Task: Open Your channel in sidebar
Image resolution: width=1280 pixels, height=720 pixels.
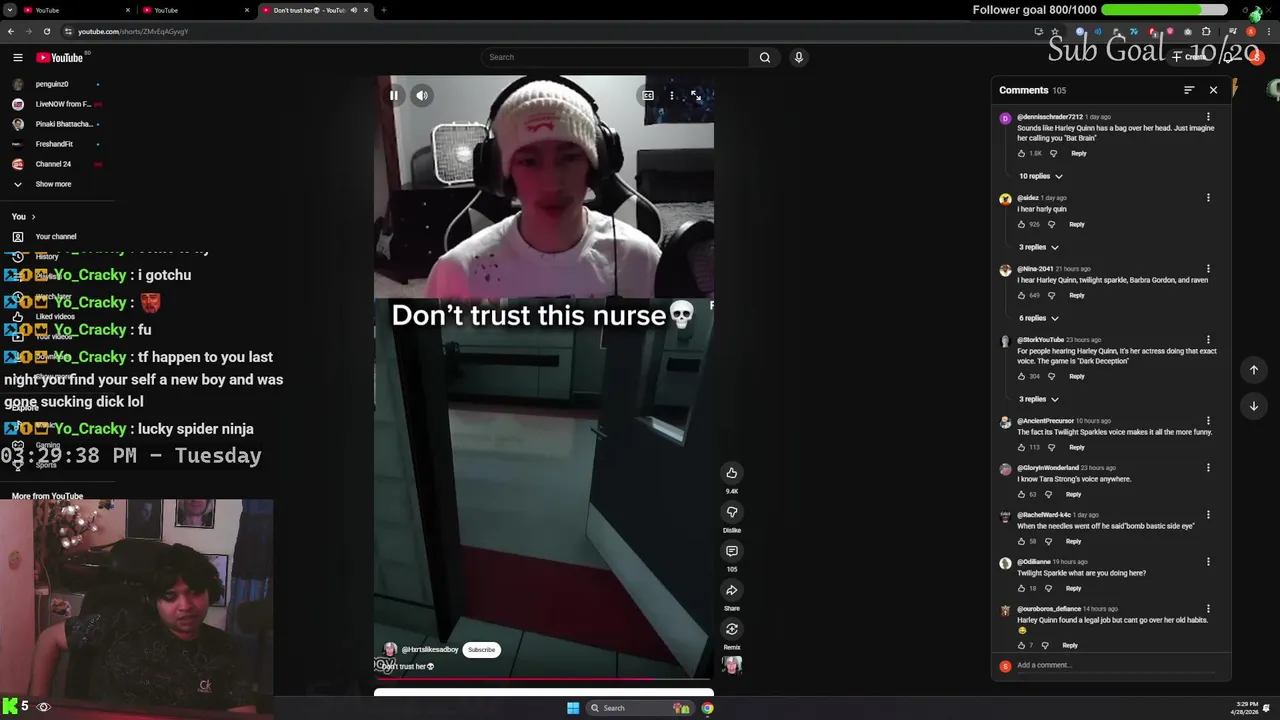Action: (55, 237)
